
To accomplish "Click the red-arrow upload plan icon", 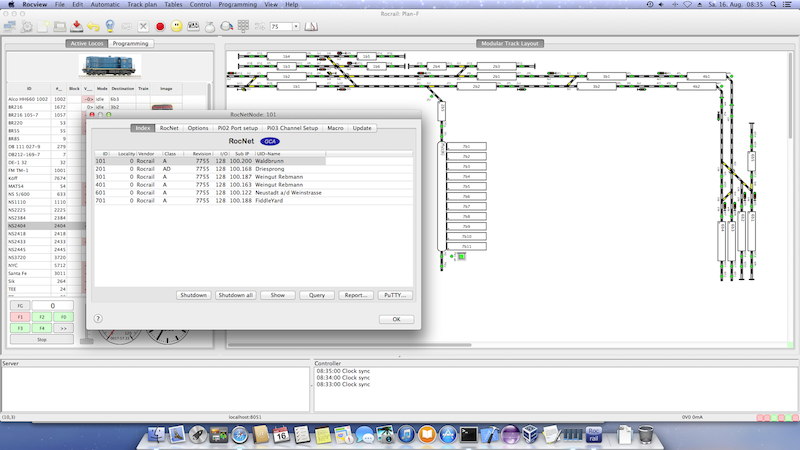I will 77,27.
